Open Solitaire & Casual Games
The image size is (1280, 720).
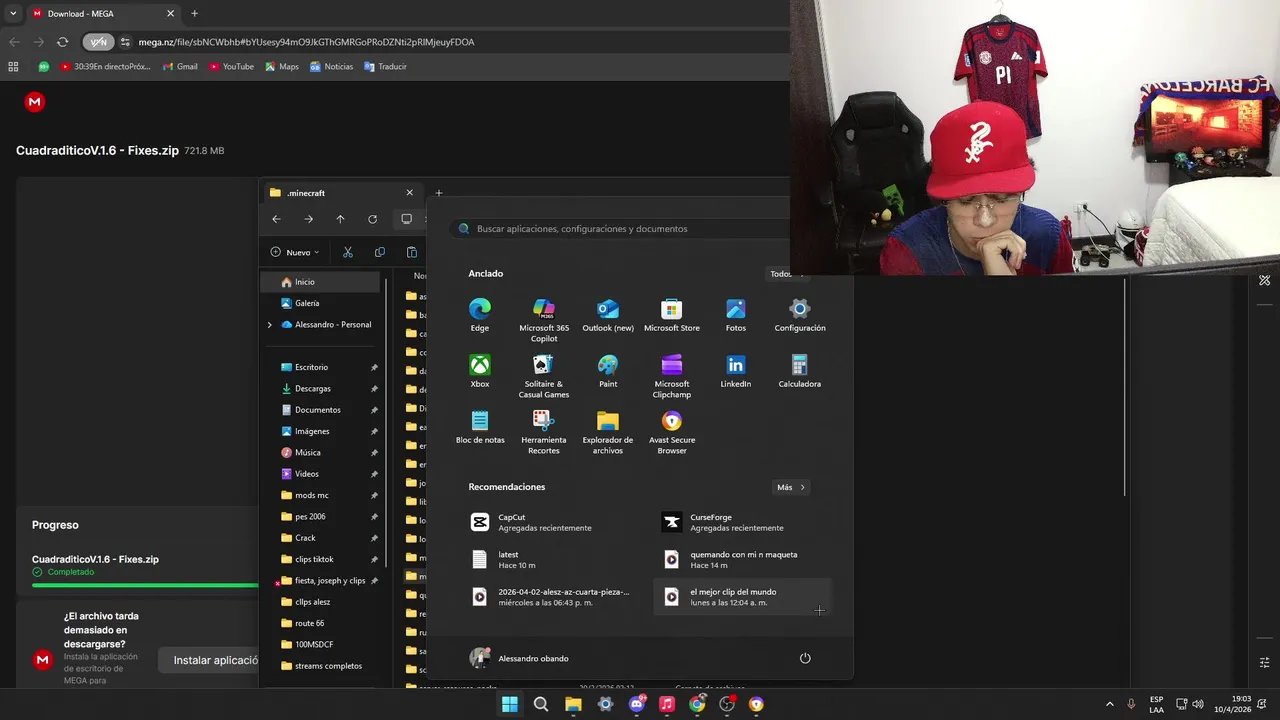544,376
